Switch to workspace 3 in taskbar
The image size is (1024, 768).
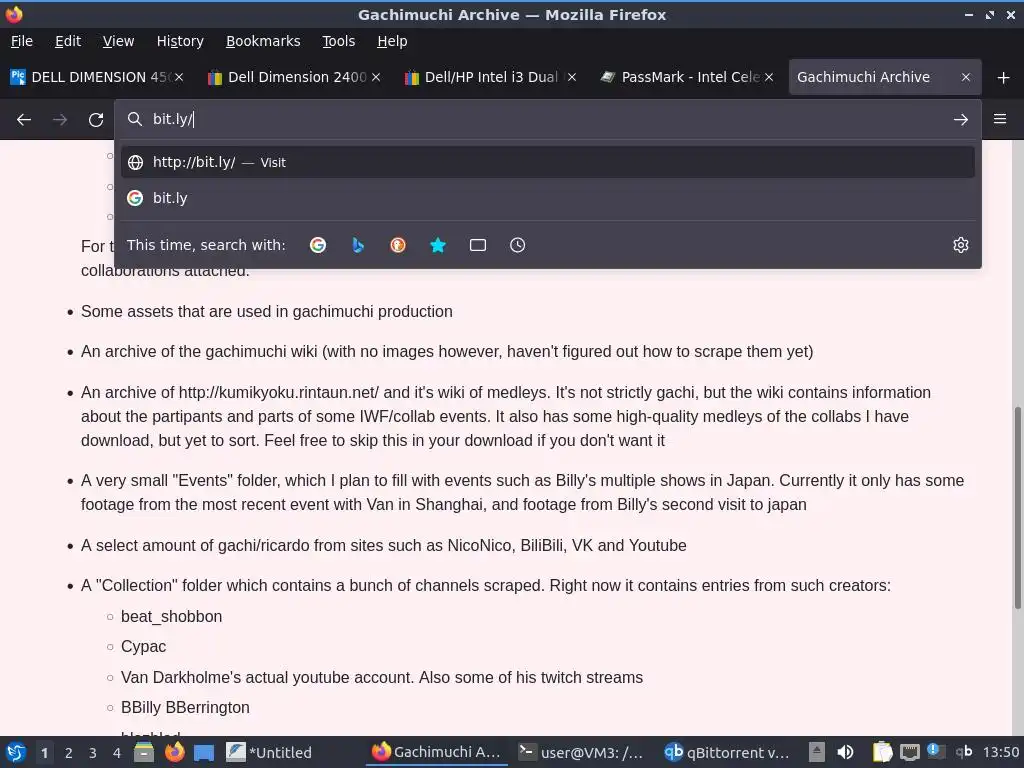pyautogui.click(x=93, y=753)
